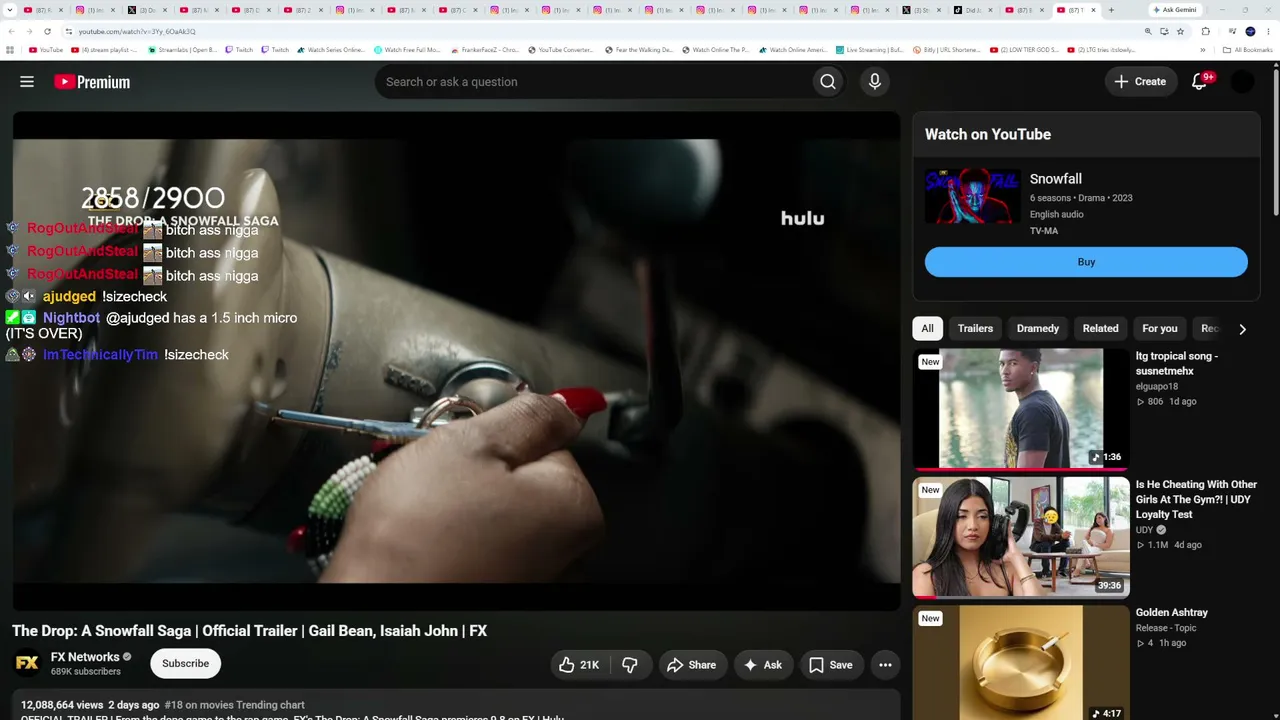This screenshot has width=1280, height=720.
Task: Dislike the video with thumbs-down
Action: (630, 665)
